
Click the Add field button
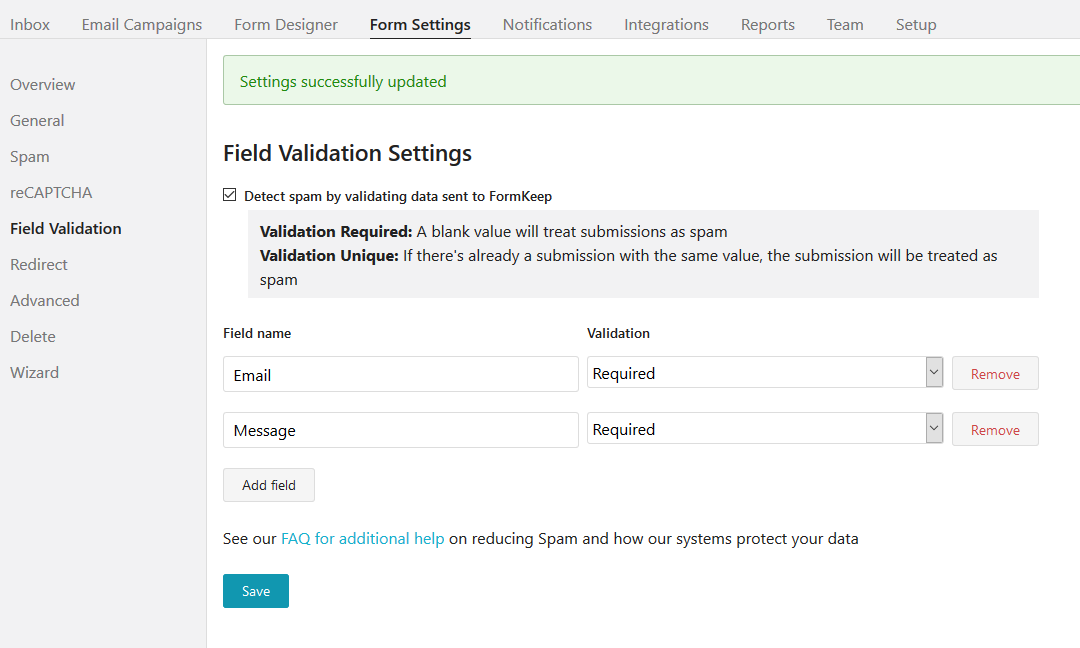pyautogui.click(x=269, y=485)
